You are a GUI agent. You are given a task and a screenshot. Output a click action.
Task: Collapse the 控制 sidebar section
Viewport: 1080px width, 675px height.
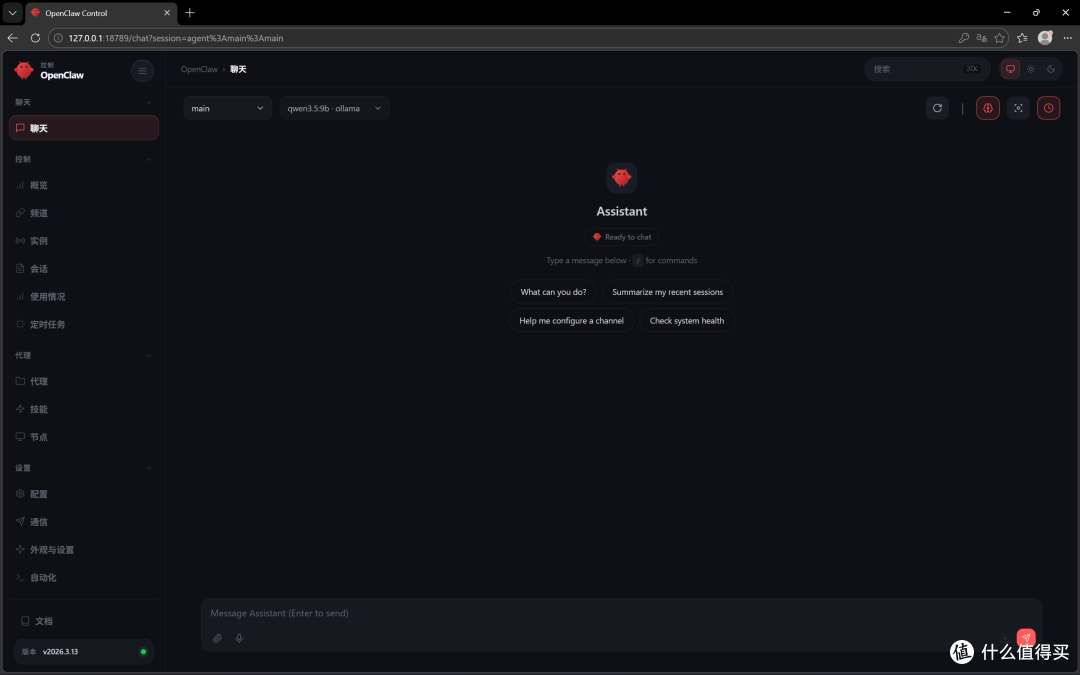(x=84, y=159)
